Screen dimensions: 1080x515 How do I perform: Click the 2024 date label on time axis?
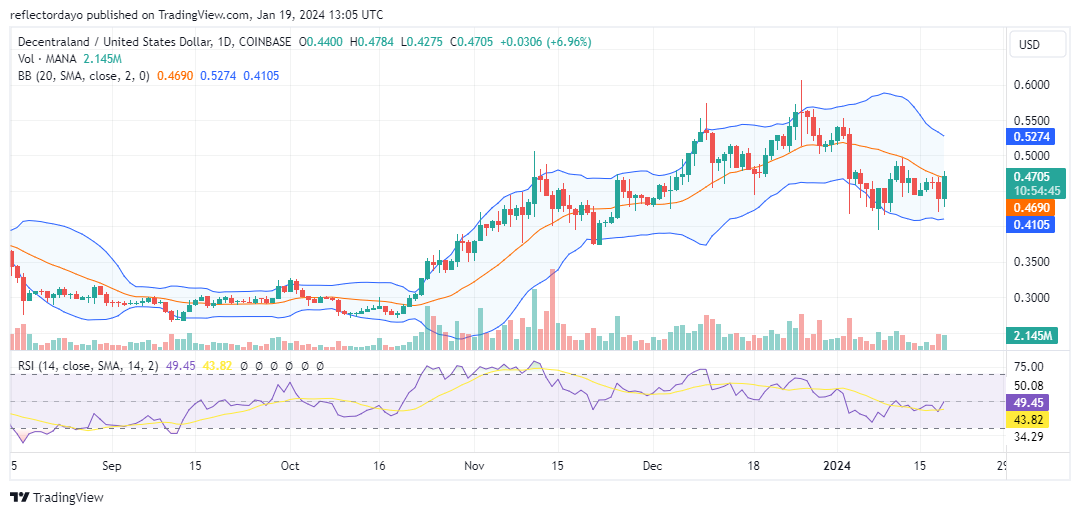coord(838,466)
